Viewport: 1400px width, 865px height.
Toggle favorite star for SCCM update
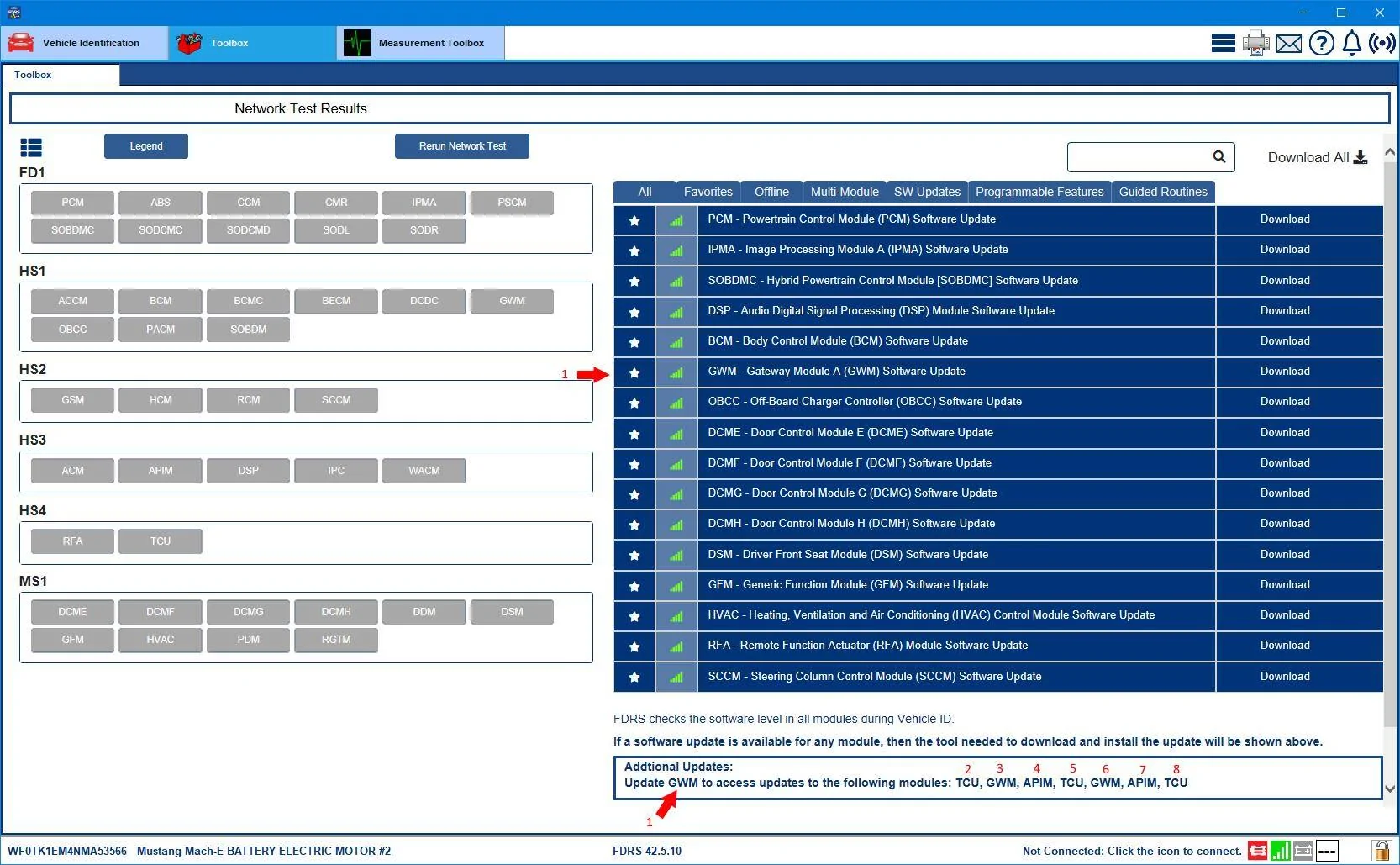click(x=634, y=677)
